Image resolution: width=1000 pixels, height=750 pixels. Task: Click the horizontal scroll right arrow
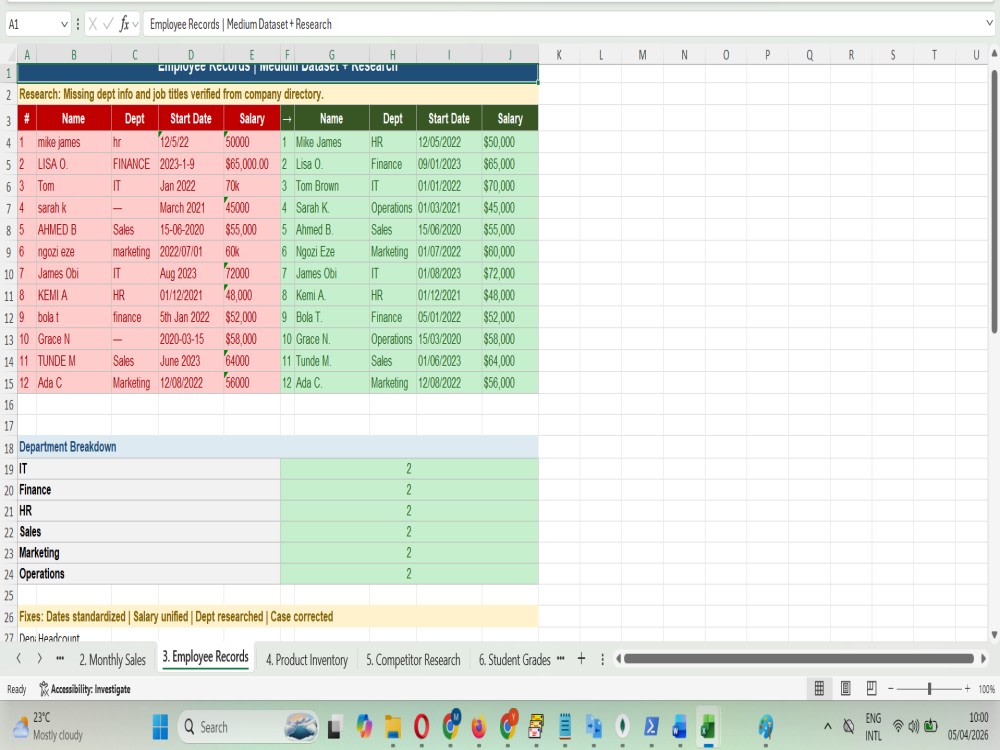983,658
